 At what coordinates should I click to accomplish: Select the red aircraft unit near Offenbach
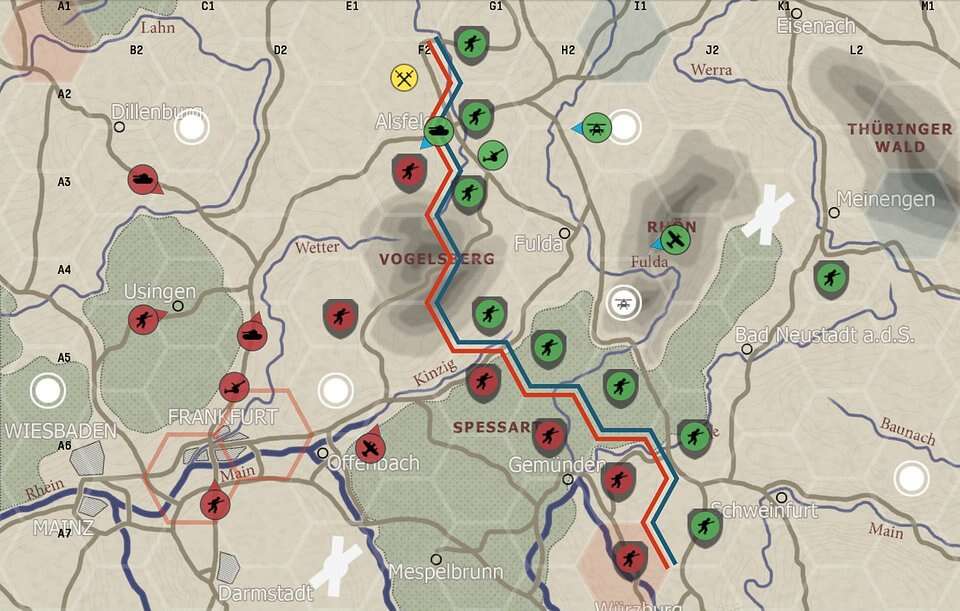pos(370,448)
